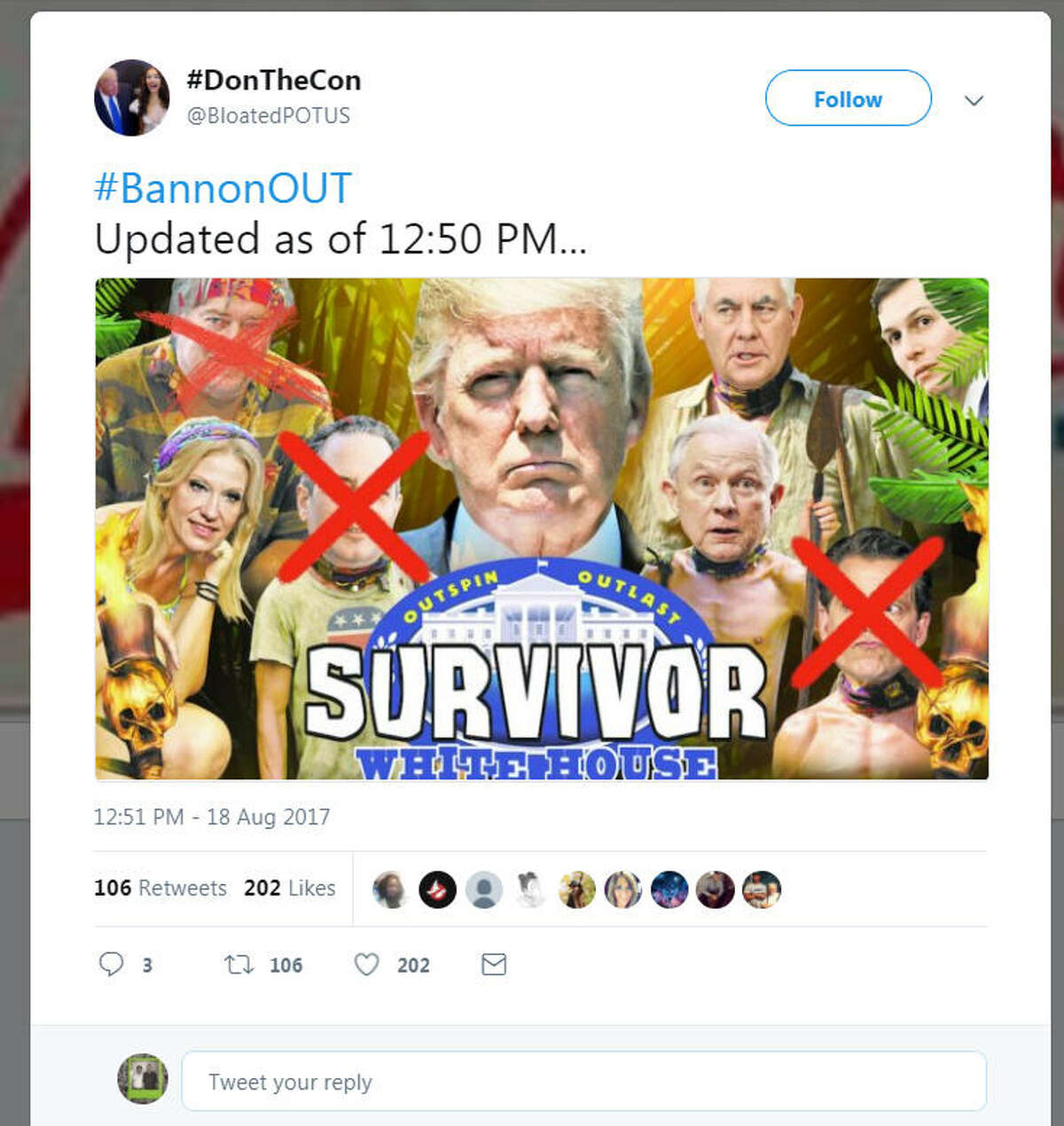Open the @BloatedPOTUS handle link
Image resolution: width=1064 pixels, height=1126 pixels.
(x=269, y=116)
